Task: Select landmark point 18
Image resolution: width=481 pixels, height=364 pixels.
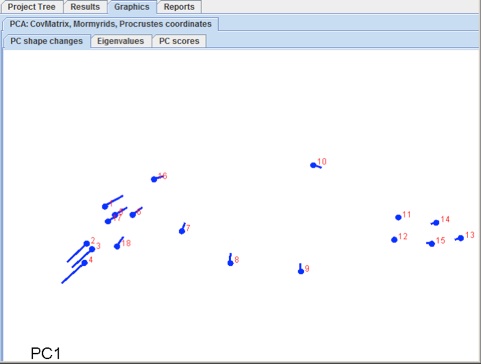Action: click(x=117, y=246)
